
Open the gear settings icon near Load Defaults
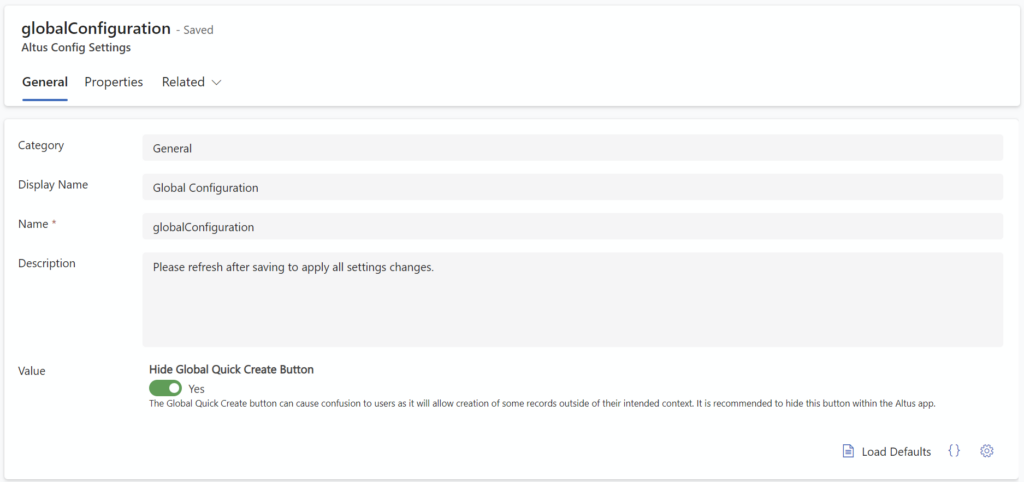click(987, 451)
